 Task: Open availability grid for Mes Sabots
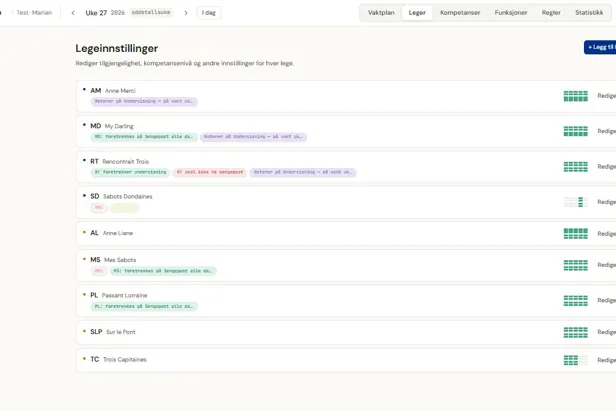click(576, 265)
